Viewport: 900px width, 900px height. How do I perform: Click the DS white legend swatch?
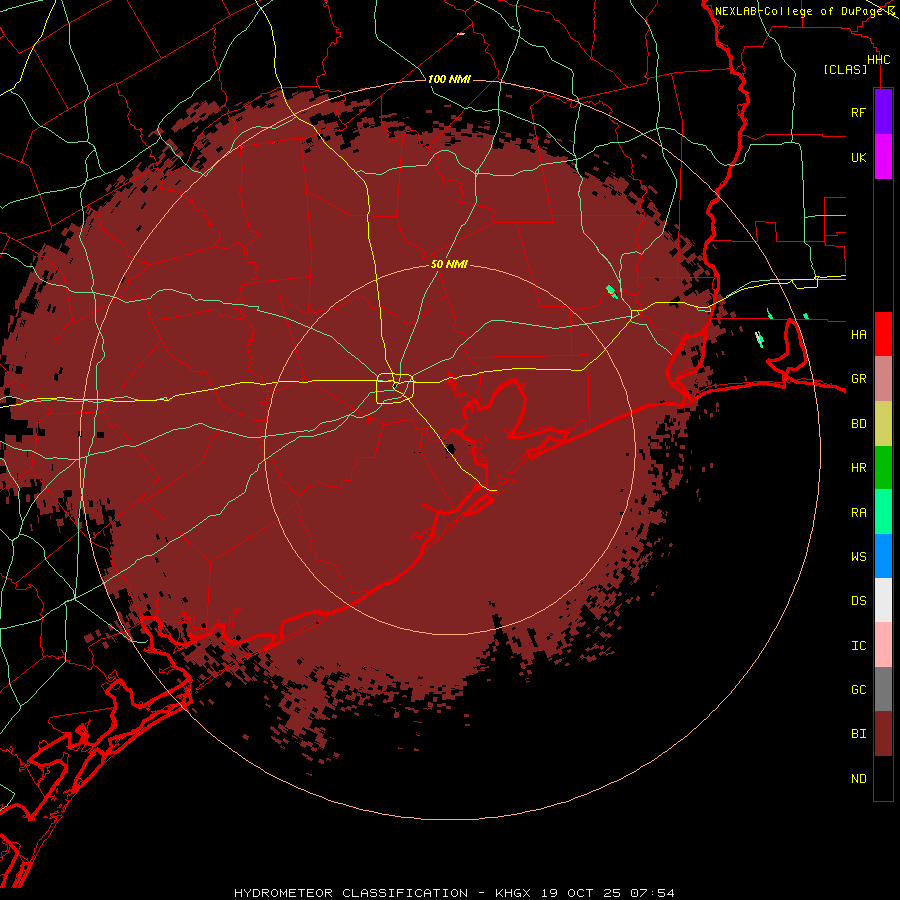[x=883, y=600]
